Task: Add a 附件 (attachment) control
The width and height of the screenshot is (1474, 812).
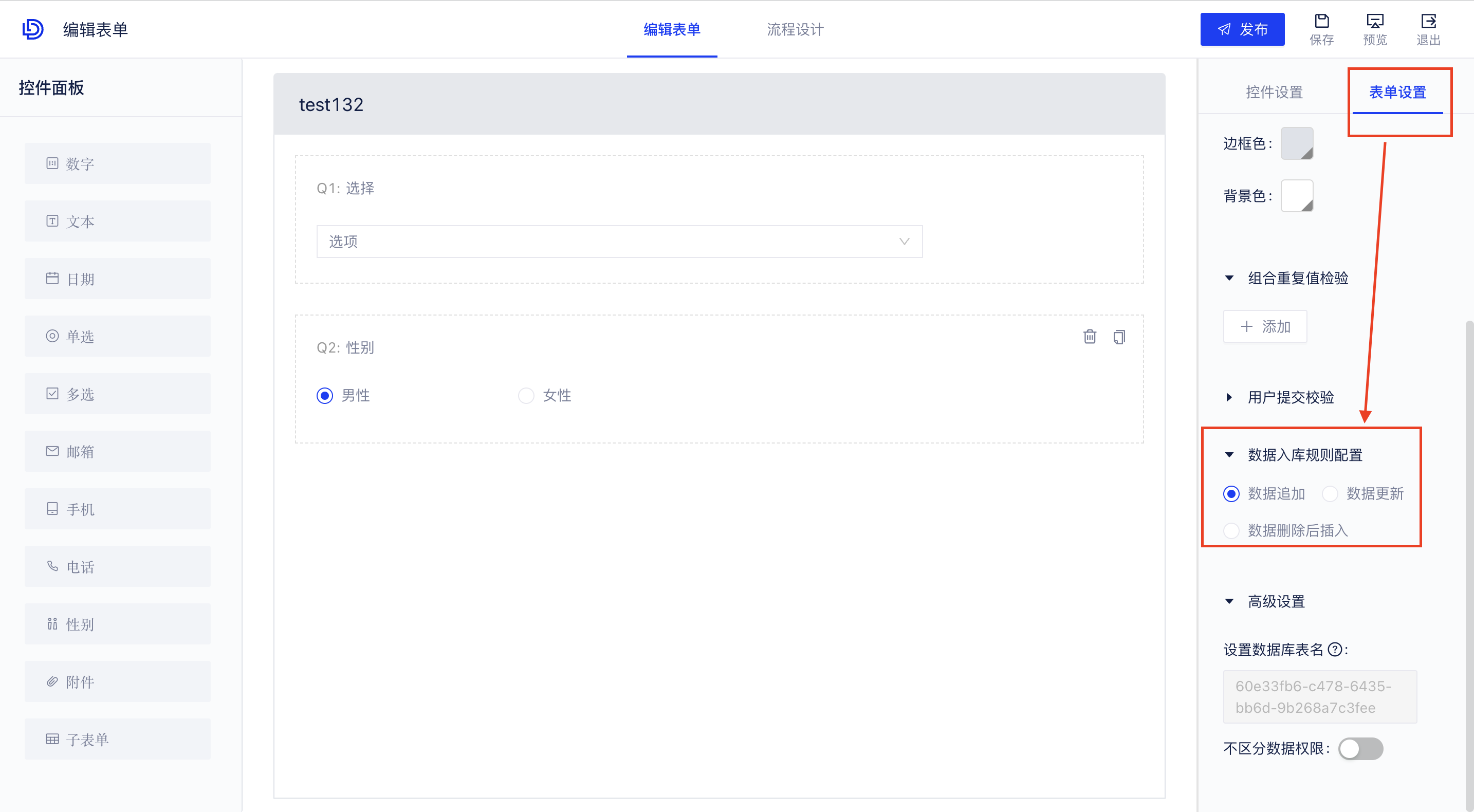Action: coord(117,681)
